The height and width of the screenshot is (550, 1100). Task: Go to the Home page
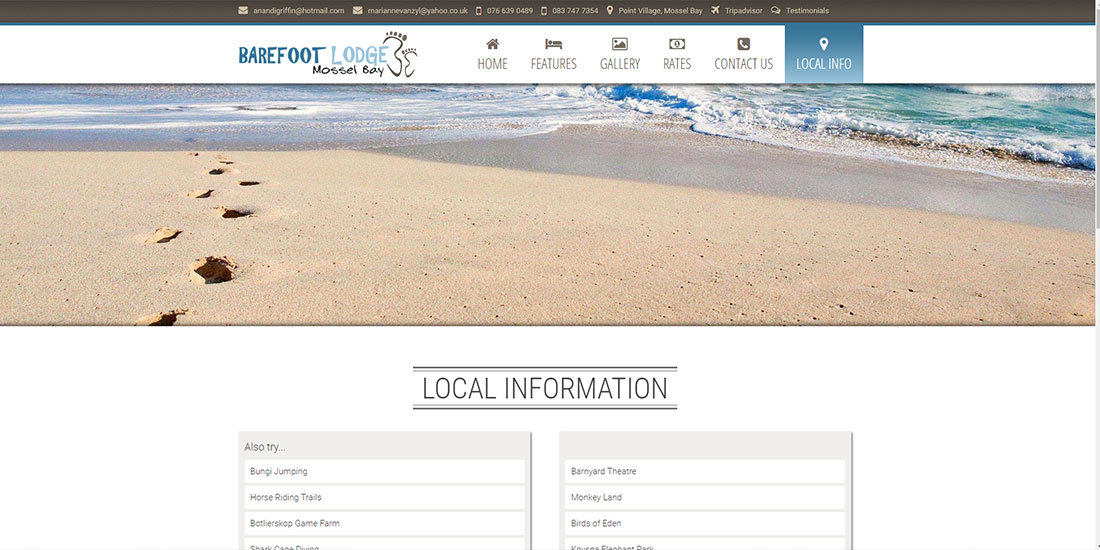[492, 54]
